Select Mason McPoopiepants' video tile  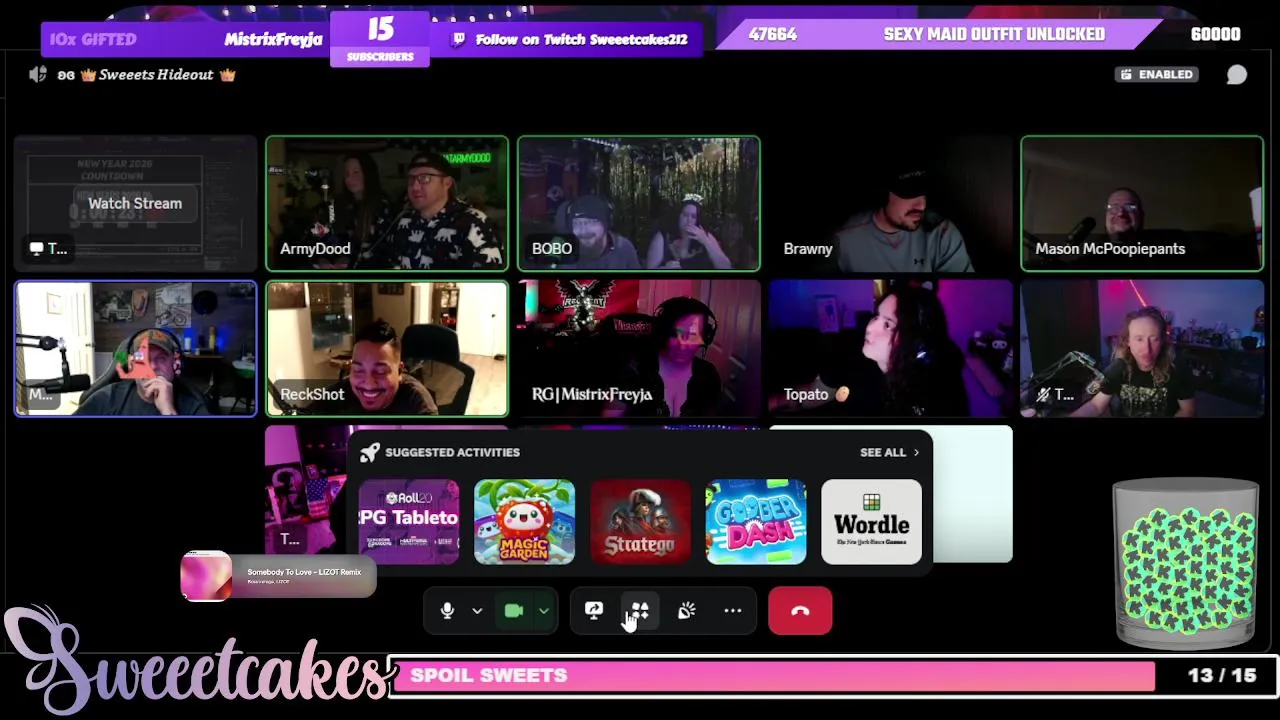pos(1142,204)
